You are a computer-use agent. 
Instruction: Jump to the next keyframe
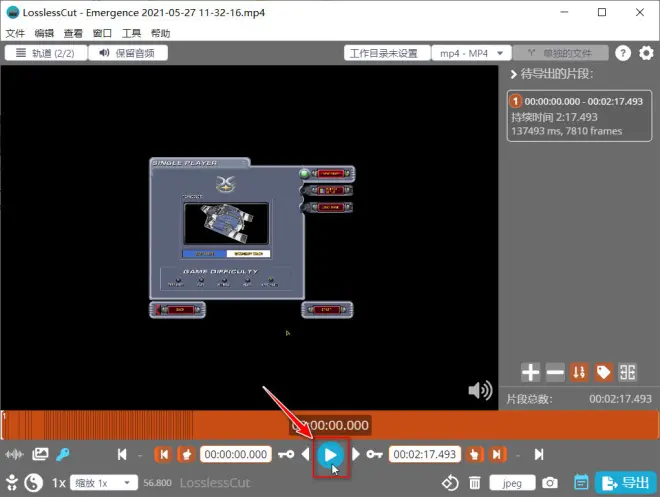pos(375,454)
